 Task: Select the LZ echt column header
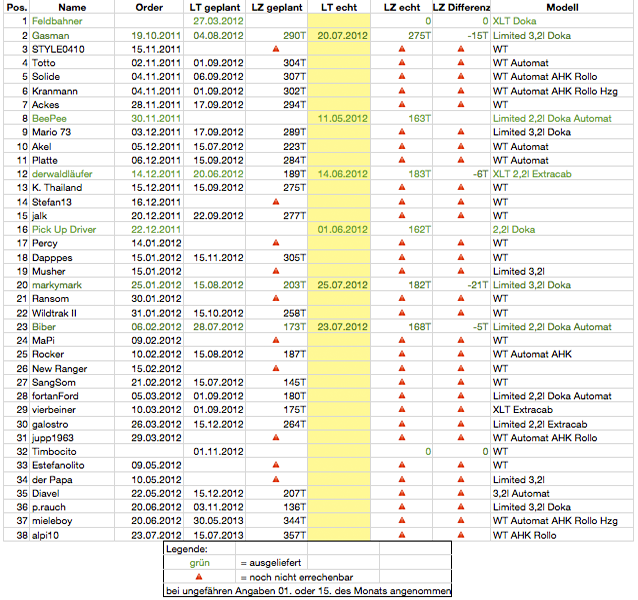(402, 7)
